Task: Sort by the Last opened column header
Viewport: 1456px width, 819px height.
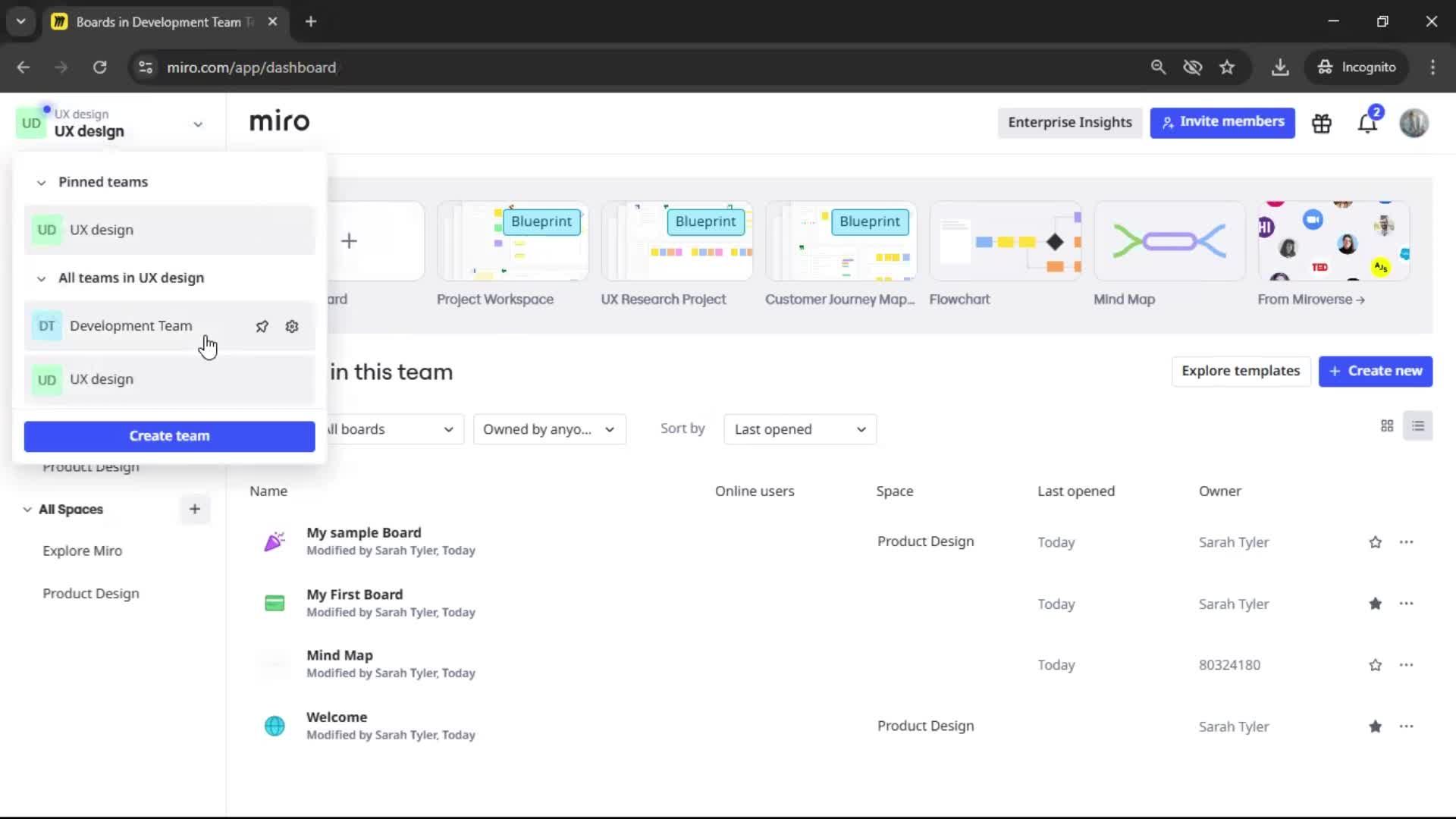Action: coord(1076,491)
